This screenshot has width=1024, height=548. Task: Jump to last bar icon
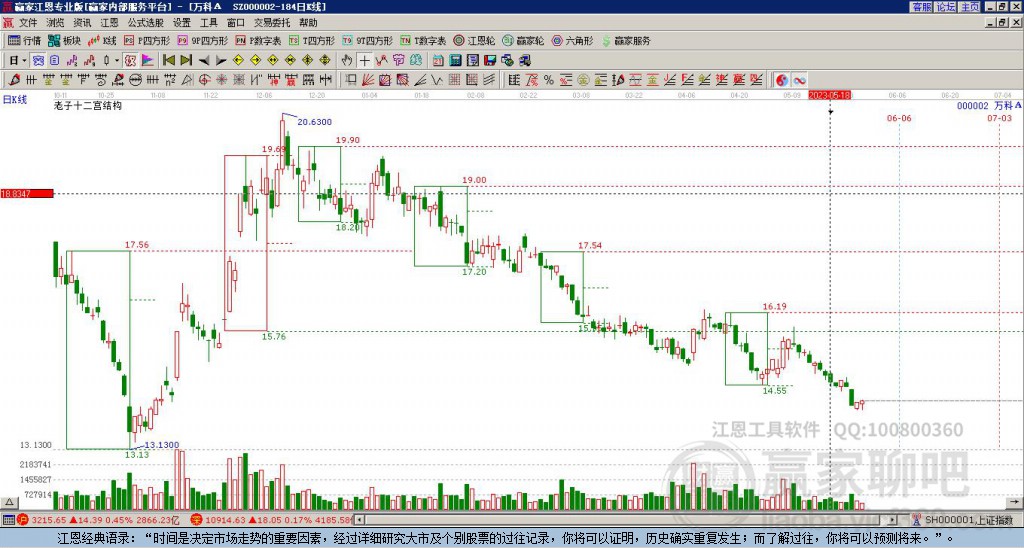click(185, 61)
